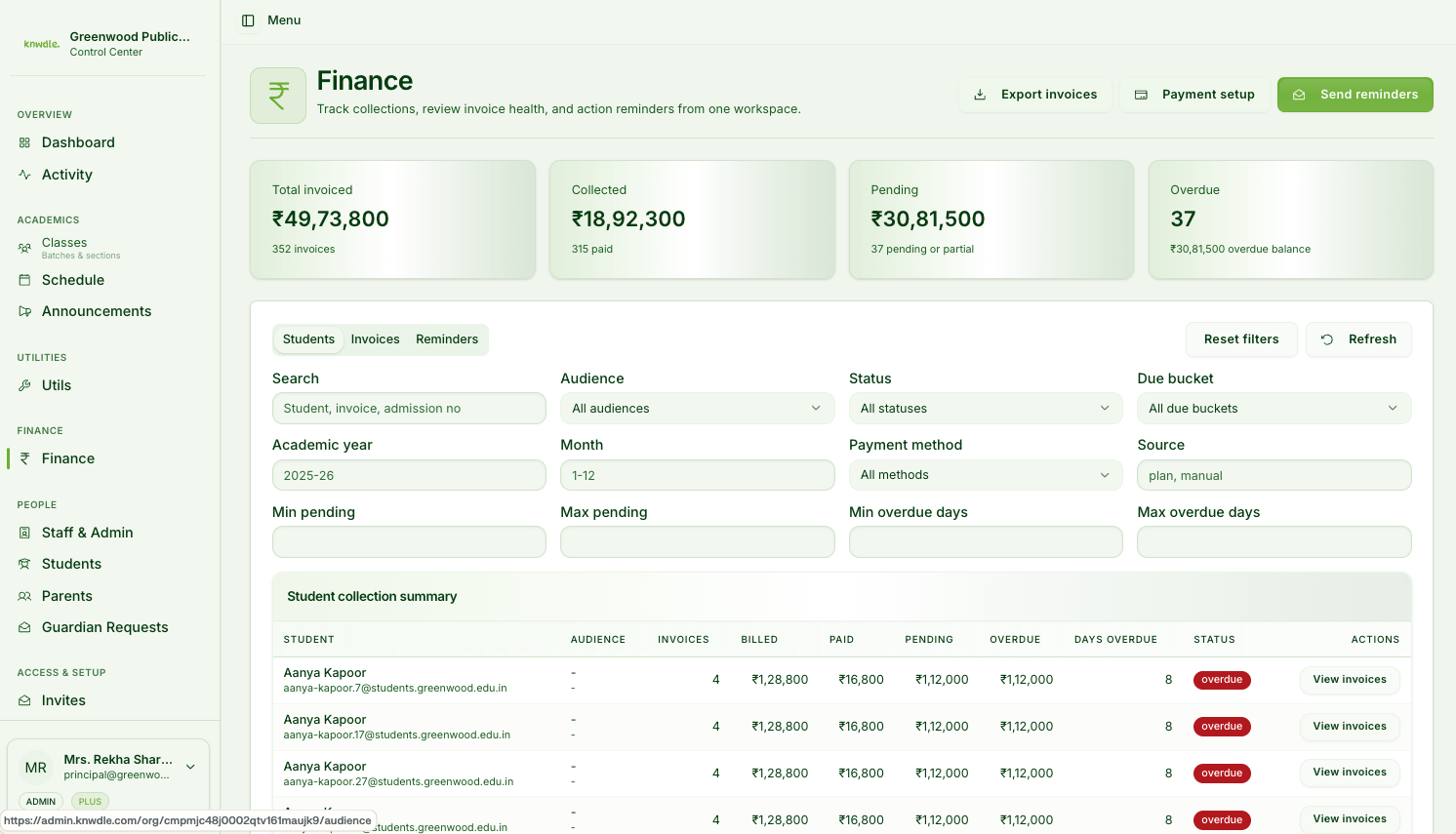The width and height of the screenshot is (1456, 834).
Task: Toggle the sidebar panel icon beside Menu
Action: point(248,20)
